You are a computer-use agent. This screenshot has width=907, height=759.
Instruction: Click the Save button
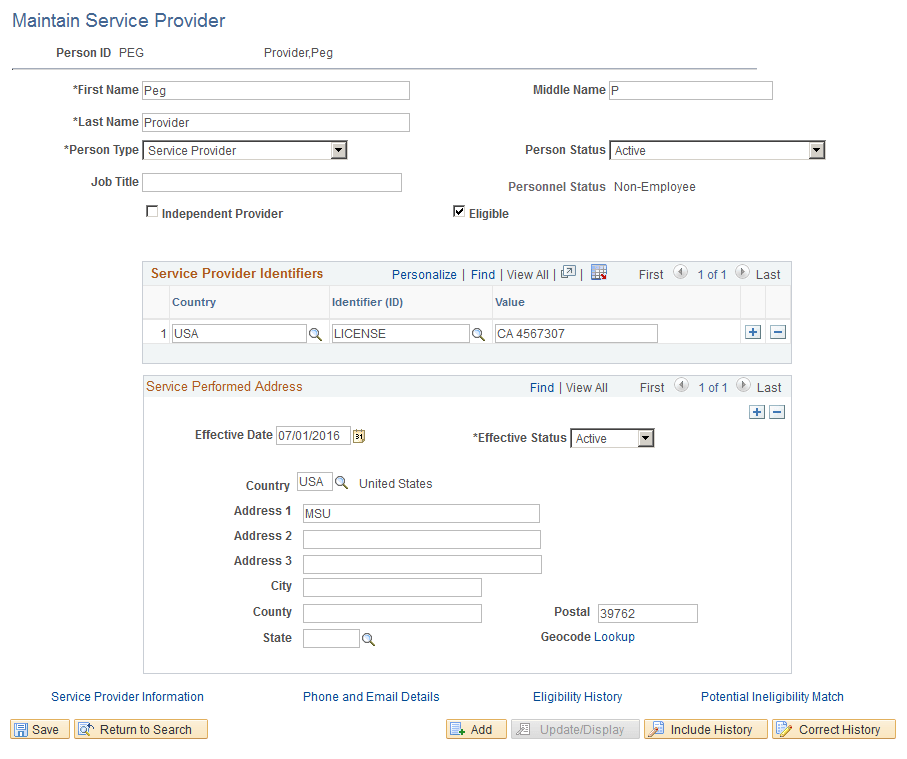coord(39,729)
